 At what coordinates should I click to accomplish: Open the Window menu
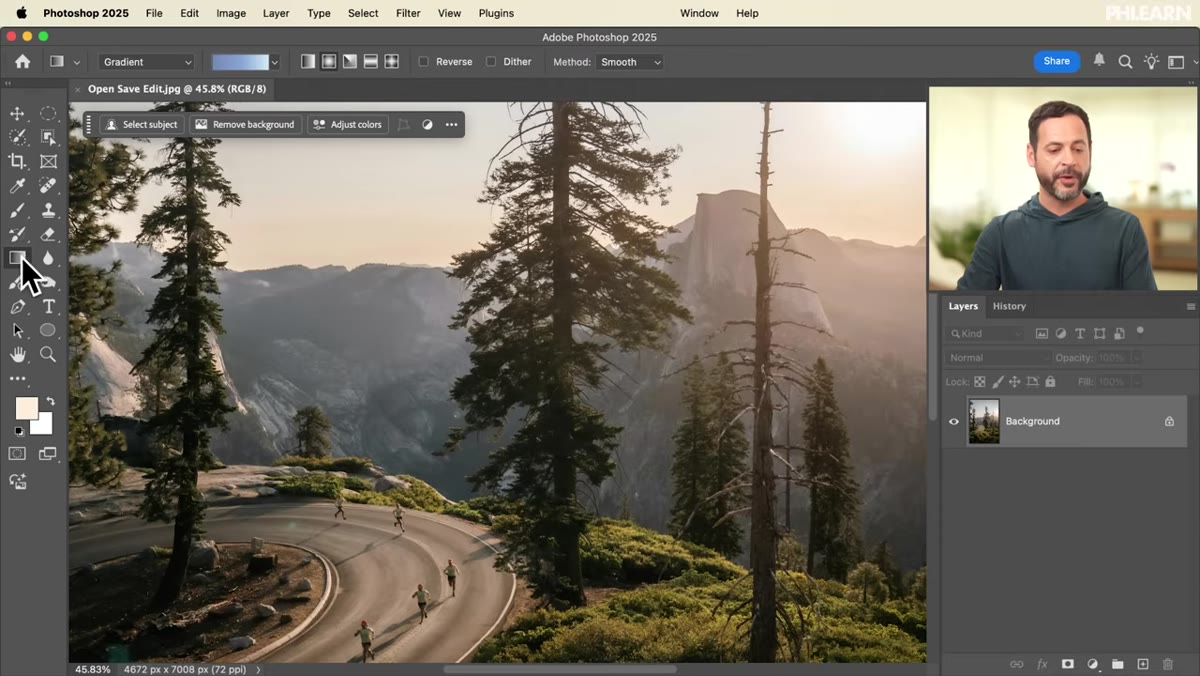[x=699, y=13]
